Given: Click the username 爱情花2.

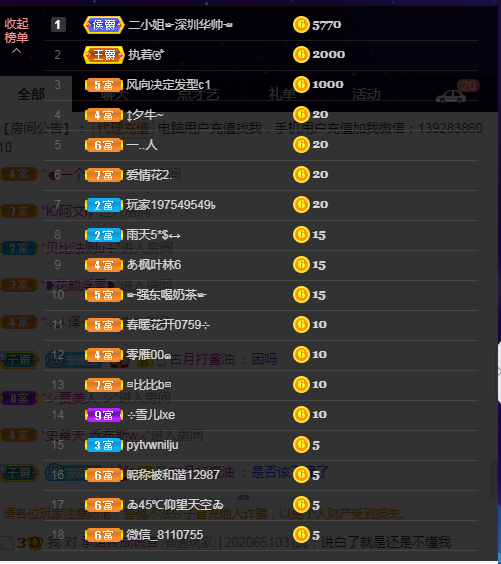Looking at the screenshot, I should pyautogui.click(x=148, y=175).
